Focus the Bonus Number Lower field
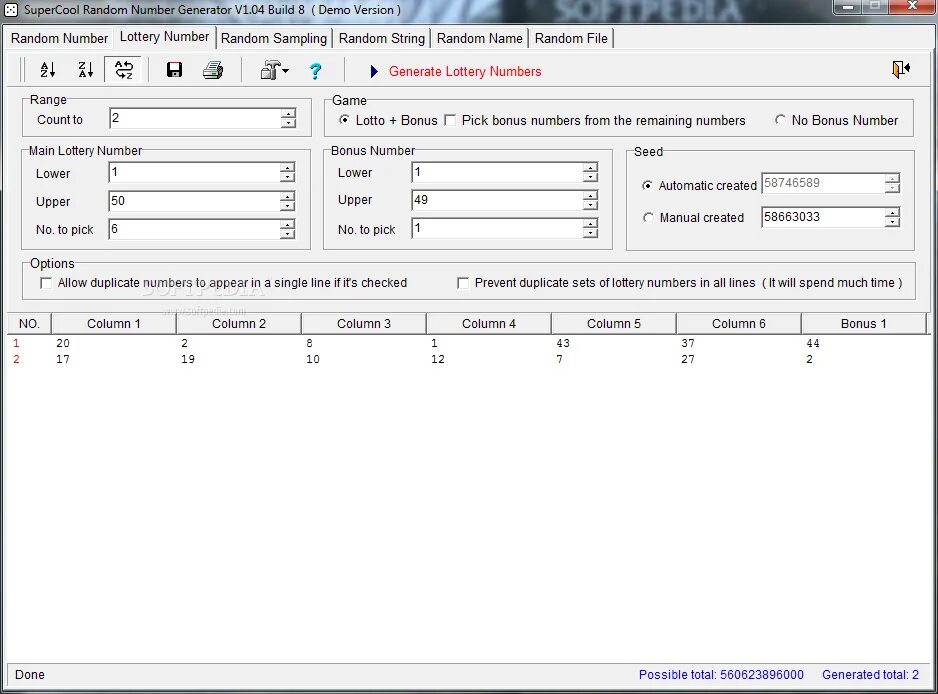The height and width of the screenshot is (694, 938). tap(497, 172)
